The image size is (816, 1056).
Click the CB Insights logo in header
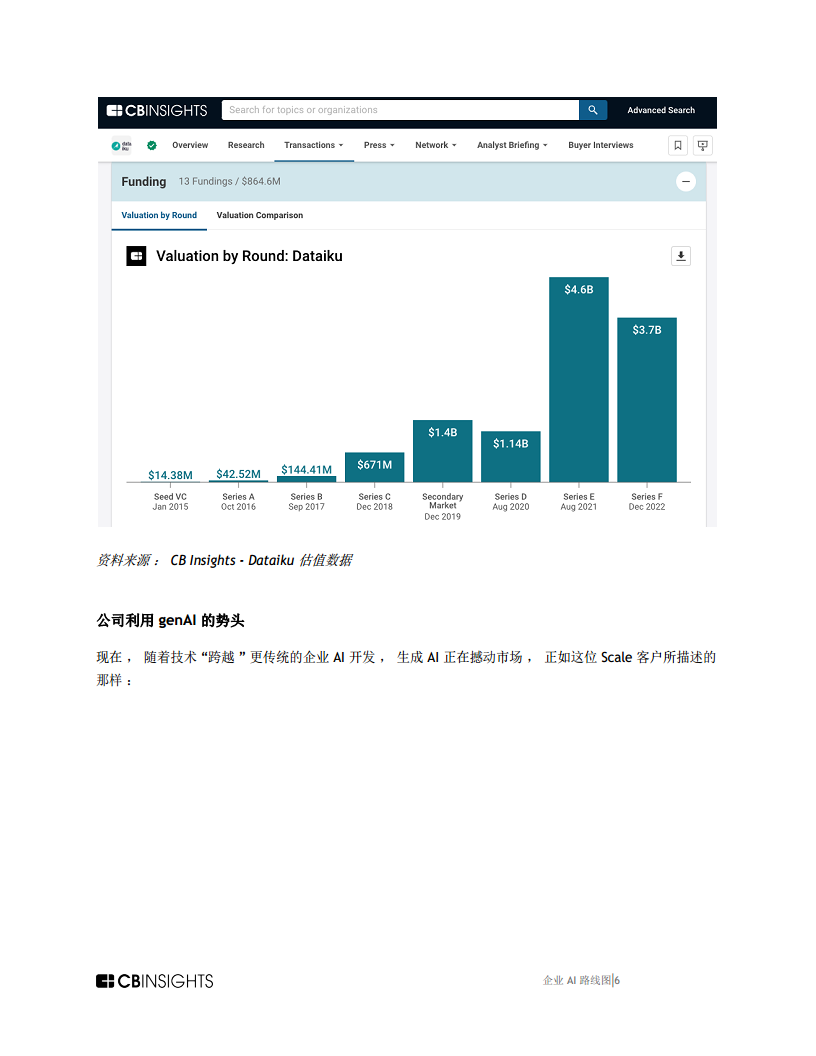tap(157, 110)
